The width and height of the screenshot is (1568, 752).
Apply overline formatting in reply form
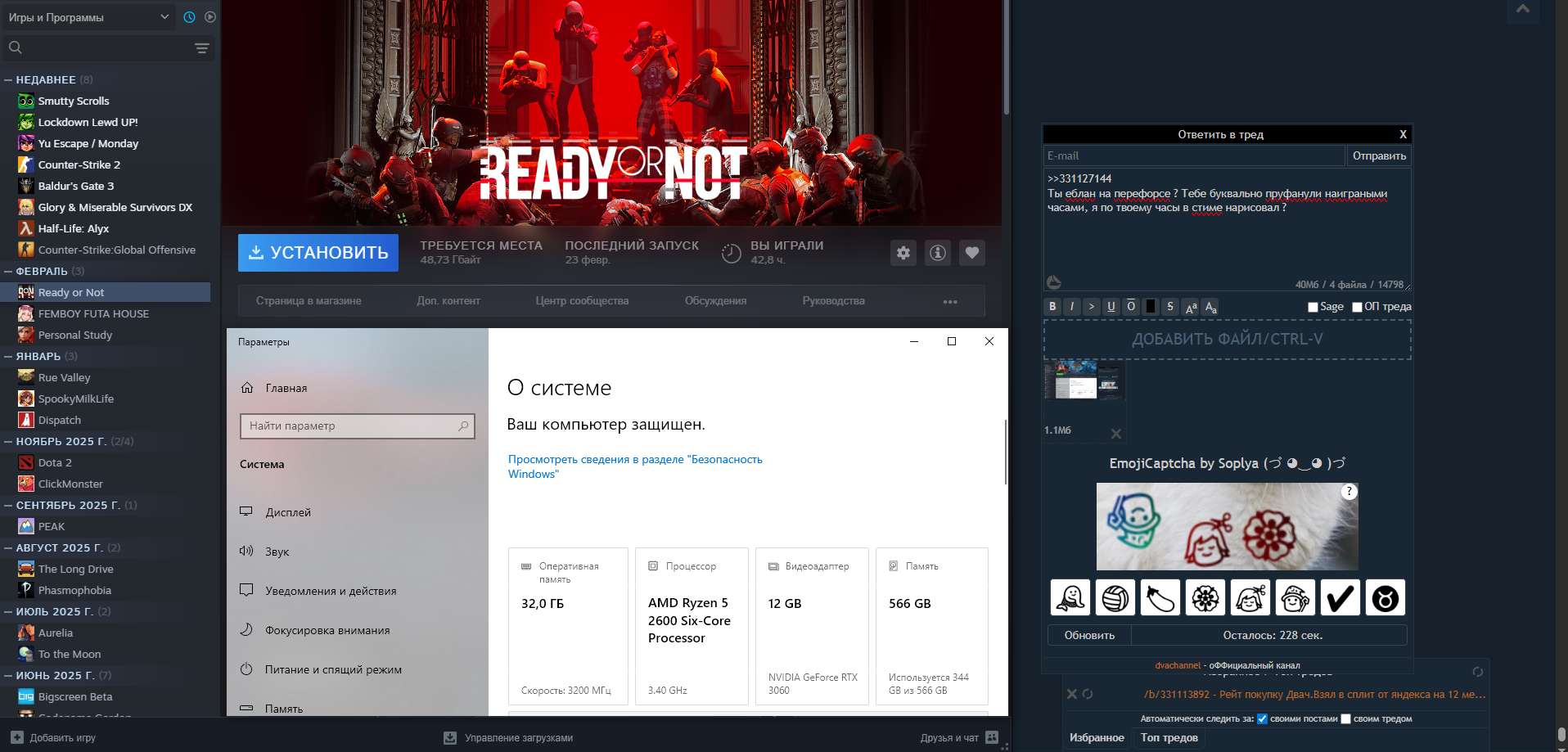point(1131,306)
